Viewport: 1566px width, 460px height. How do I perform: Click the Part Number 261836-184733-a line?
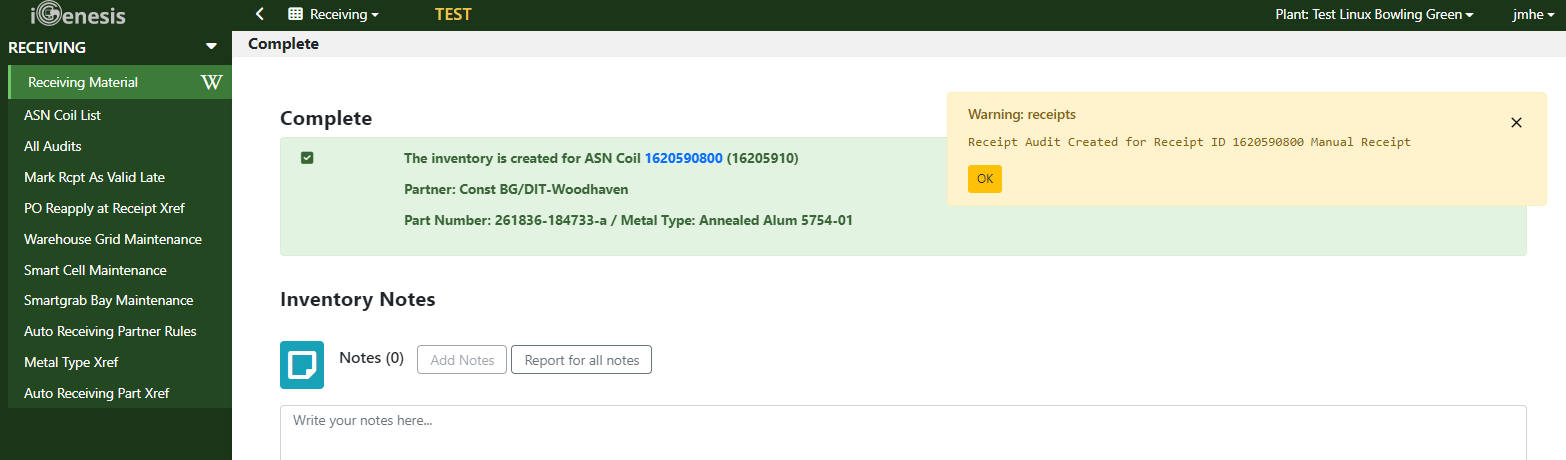pyautogui.click(x=628, y=220)
